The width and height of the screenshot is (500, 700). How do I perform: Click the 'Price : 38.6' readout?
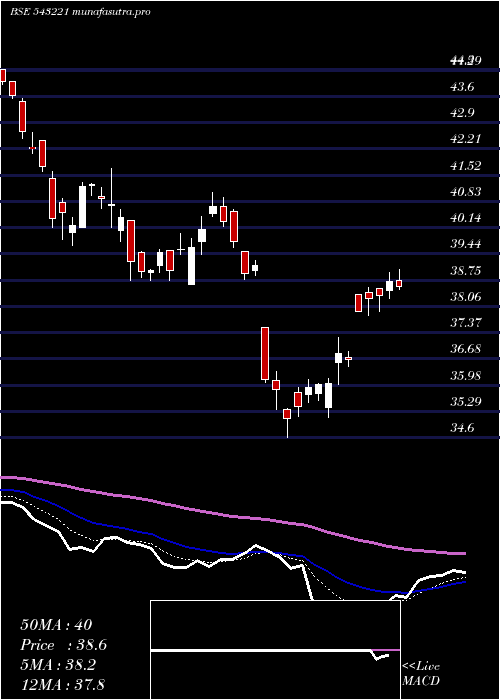tap(64, 645)
